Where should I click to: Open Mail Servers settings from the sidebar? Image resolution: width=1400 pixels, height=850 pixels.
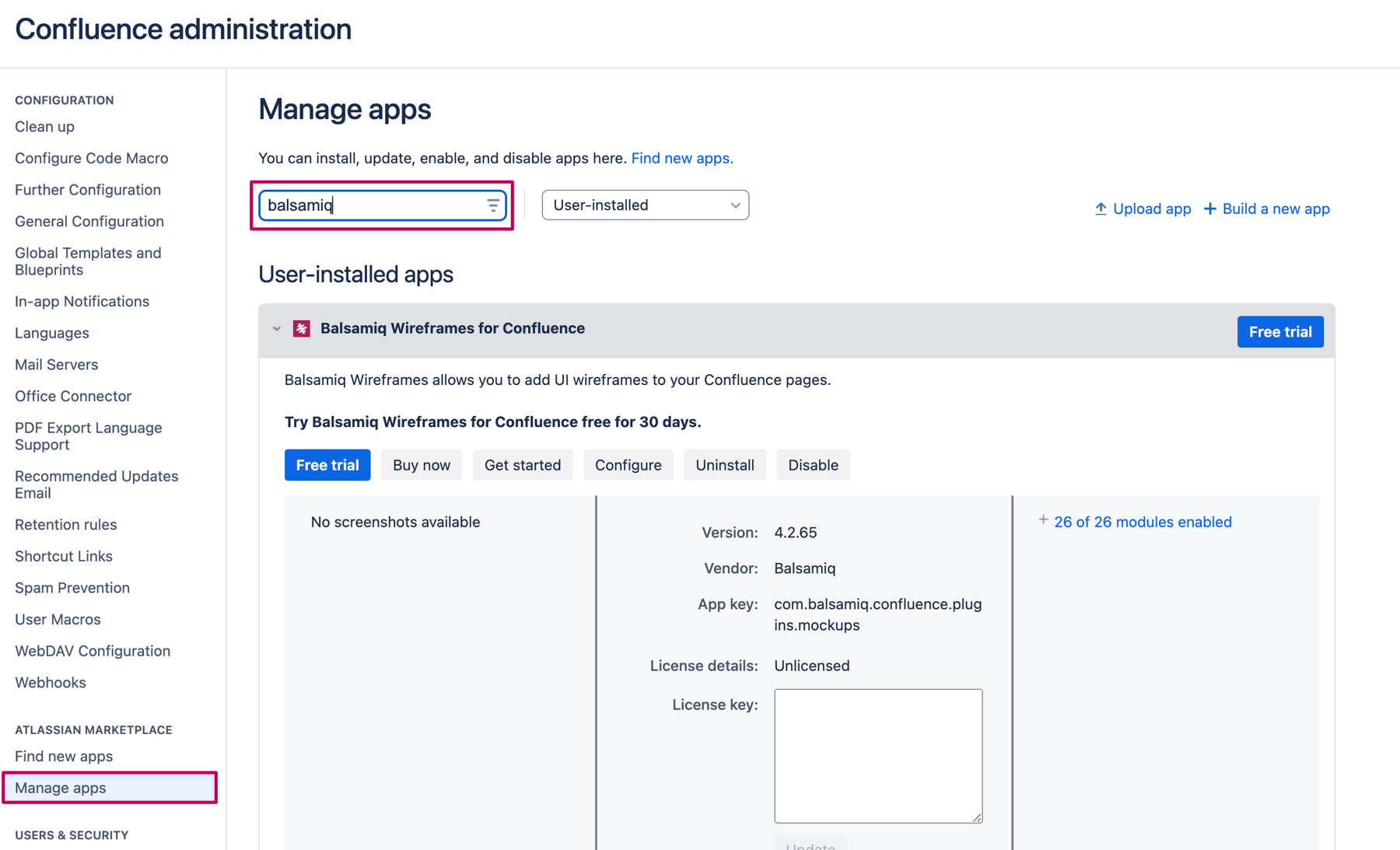click(56, 364)
